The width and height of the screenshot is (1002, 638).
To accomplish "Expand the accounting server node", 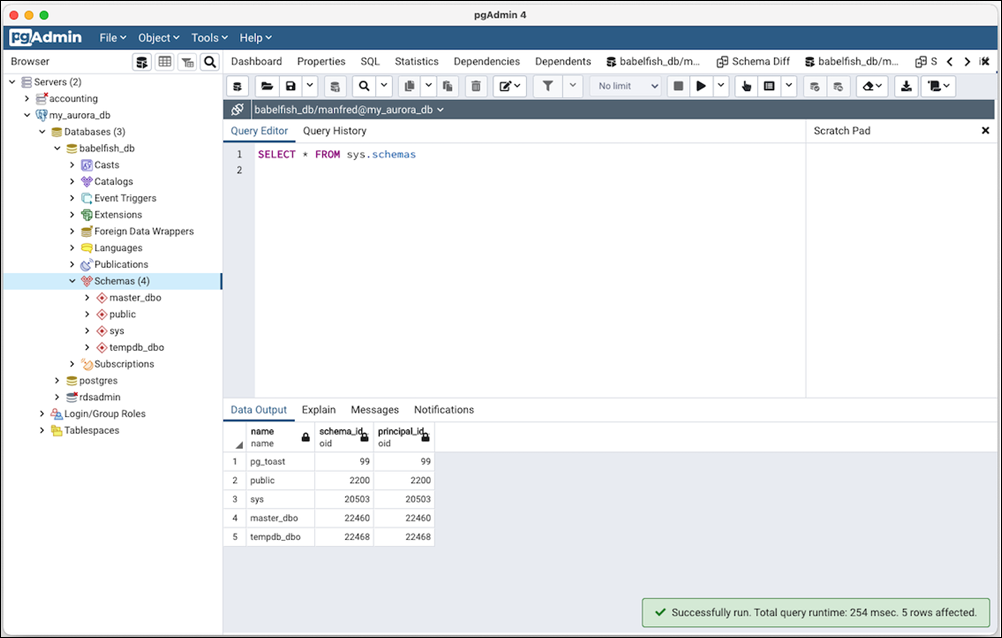I will 27,99.
